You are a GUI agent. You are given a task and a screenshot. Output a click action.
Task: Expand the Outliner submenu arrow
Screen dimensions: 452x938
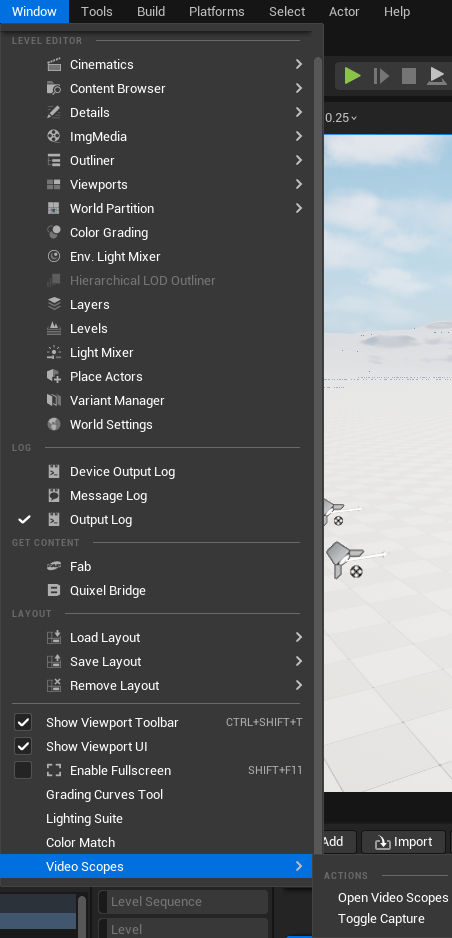pos(299,160)
